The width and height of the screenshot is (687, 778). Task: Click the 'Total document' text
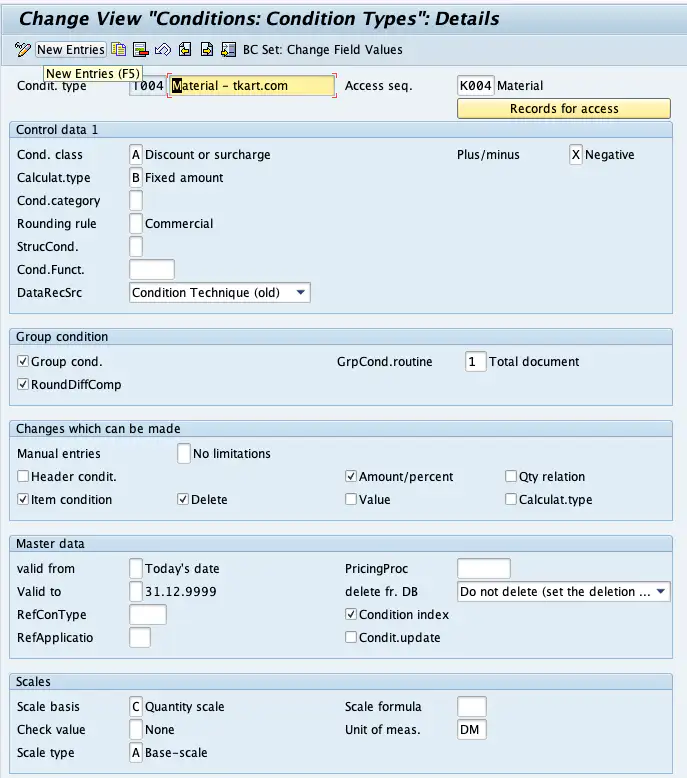tap(534, 362)
